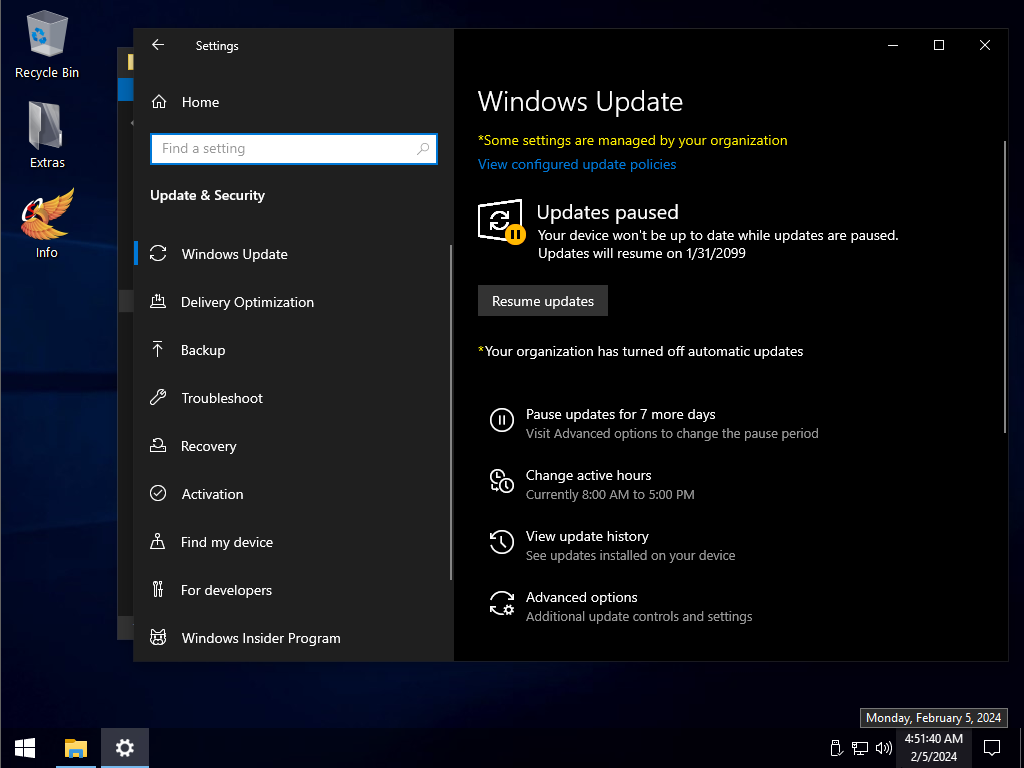Open the Windows Start menu

click(25, 747)
